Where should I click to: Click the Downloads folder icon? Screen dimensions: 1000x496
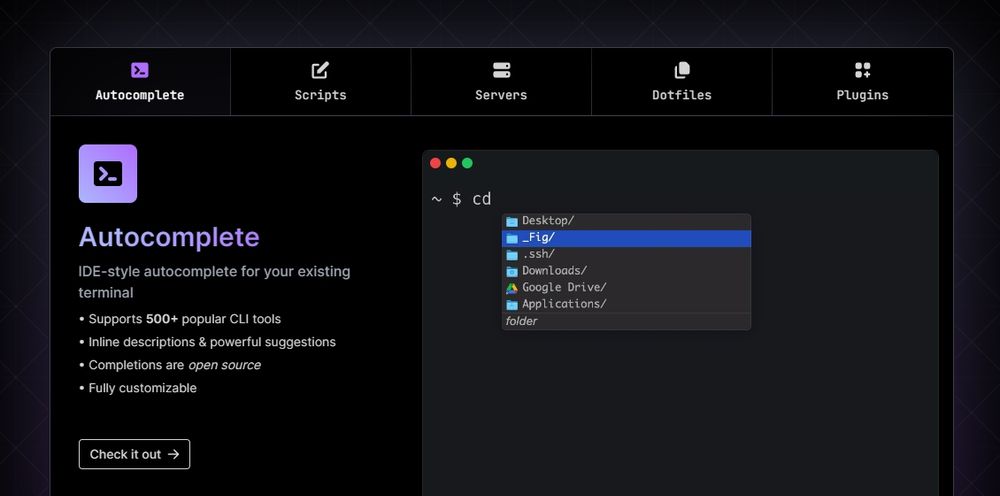click(511, 272)
